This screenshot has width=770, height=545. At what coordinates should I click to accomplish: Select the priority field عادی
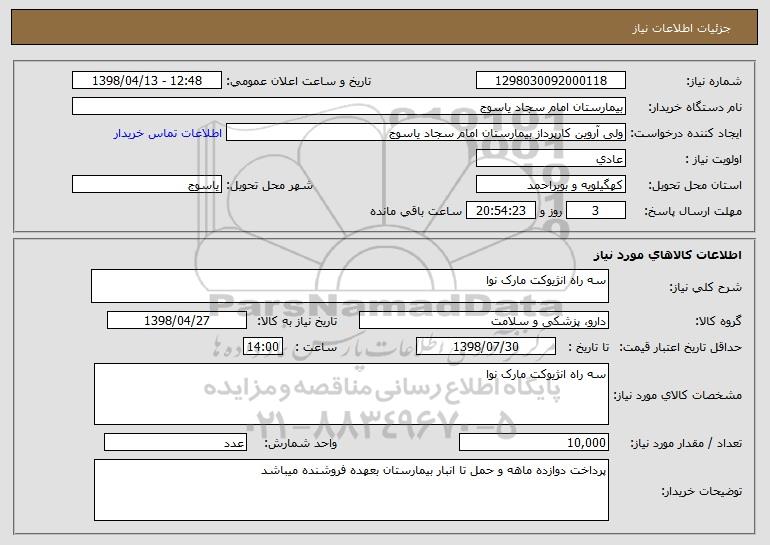pyautogui.click(x=550, y=159)
